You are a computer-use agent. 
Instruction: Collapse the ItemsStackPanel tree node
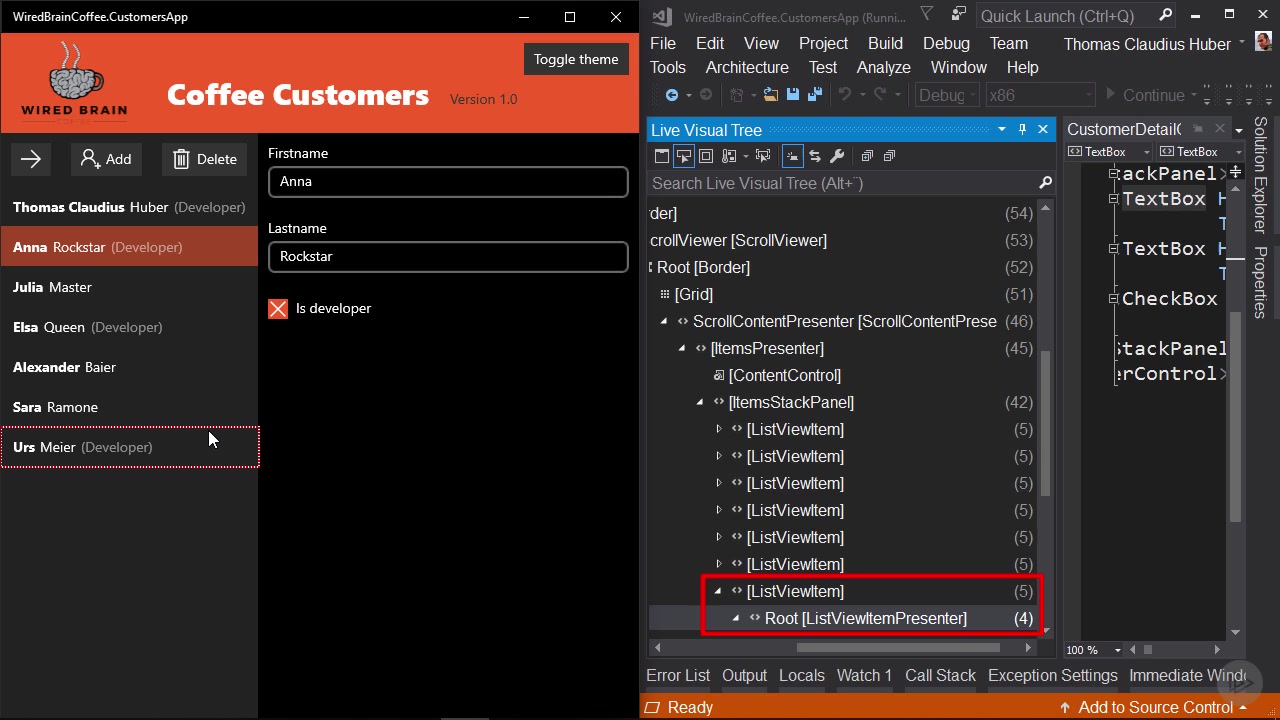coord(700,403)
